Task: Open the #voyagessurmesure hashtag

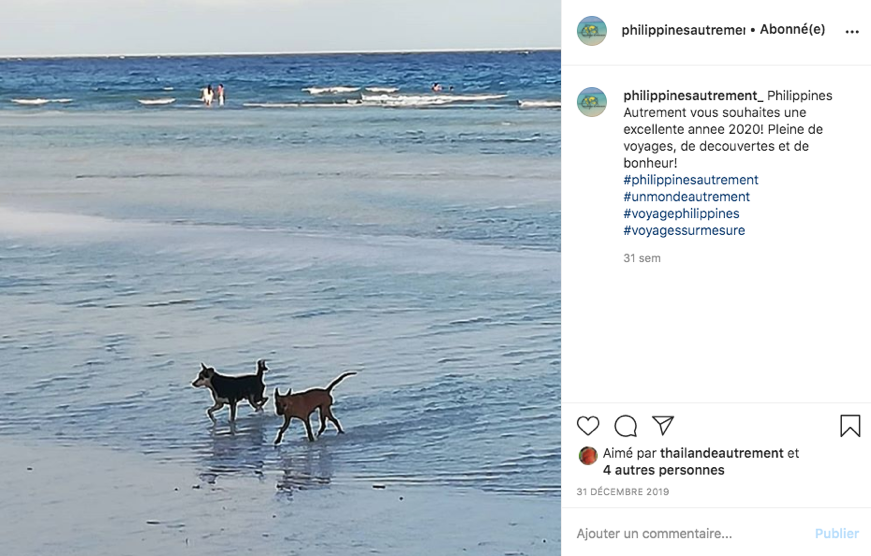Action: click(684, 231)
